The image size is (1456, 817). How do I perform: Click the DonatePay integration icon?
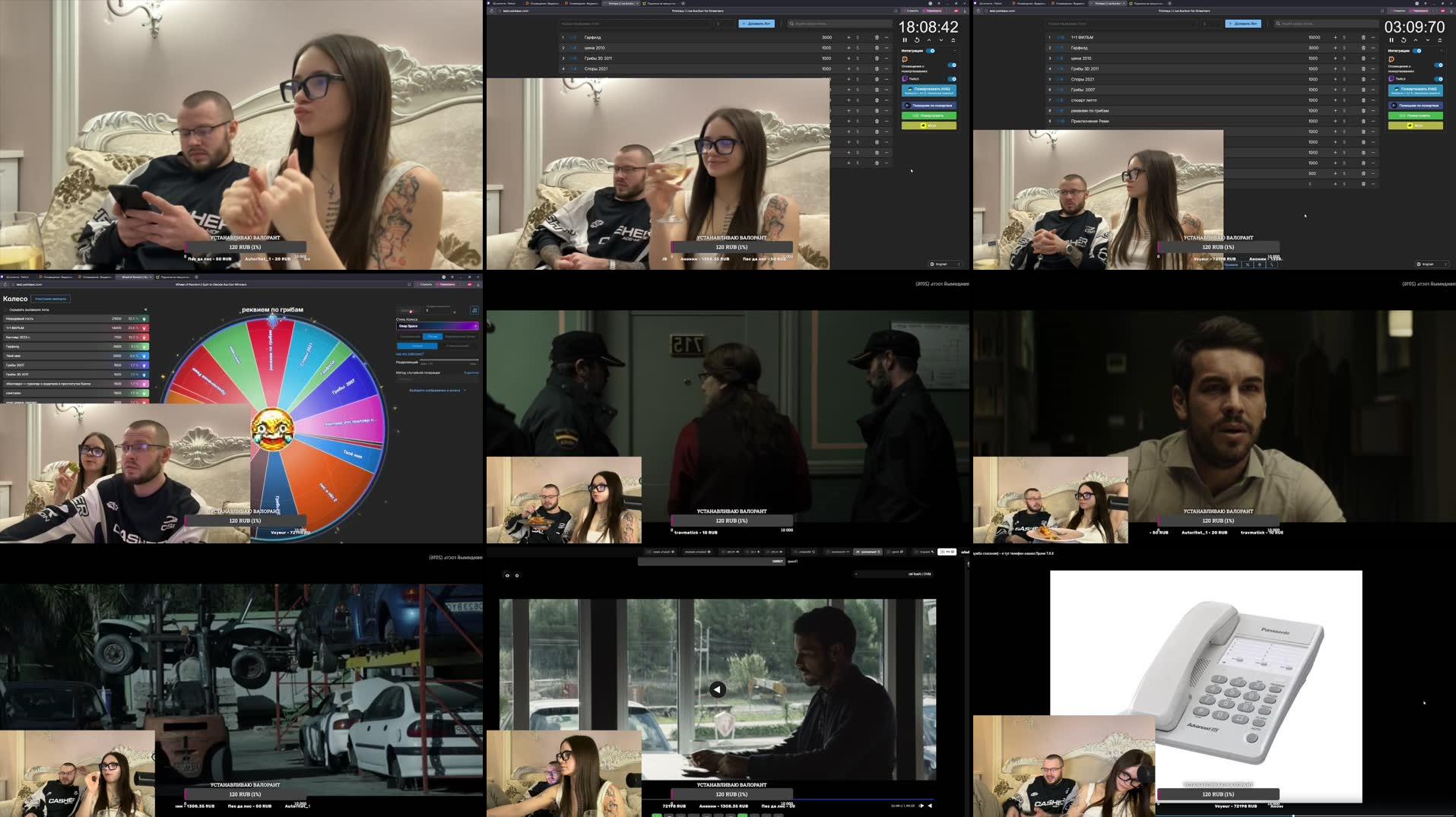(905, 59)
